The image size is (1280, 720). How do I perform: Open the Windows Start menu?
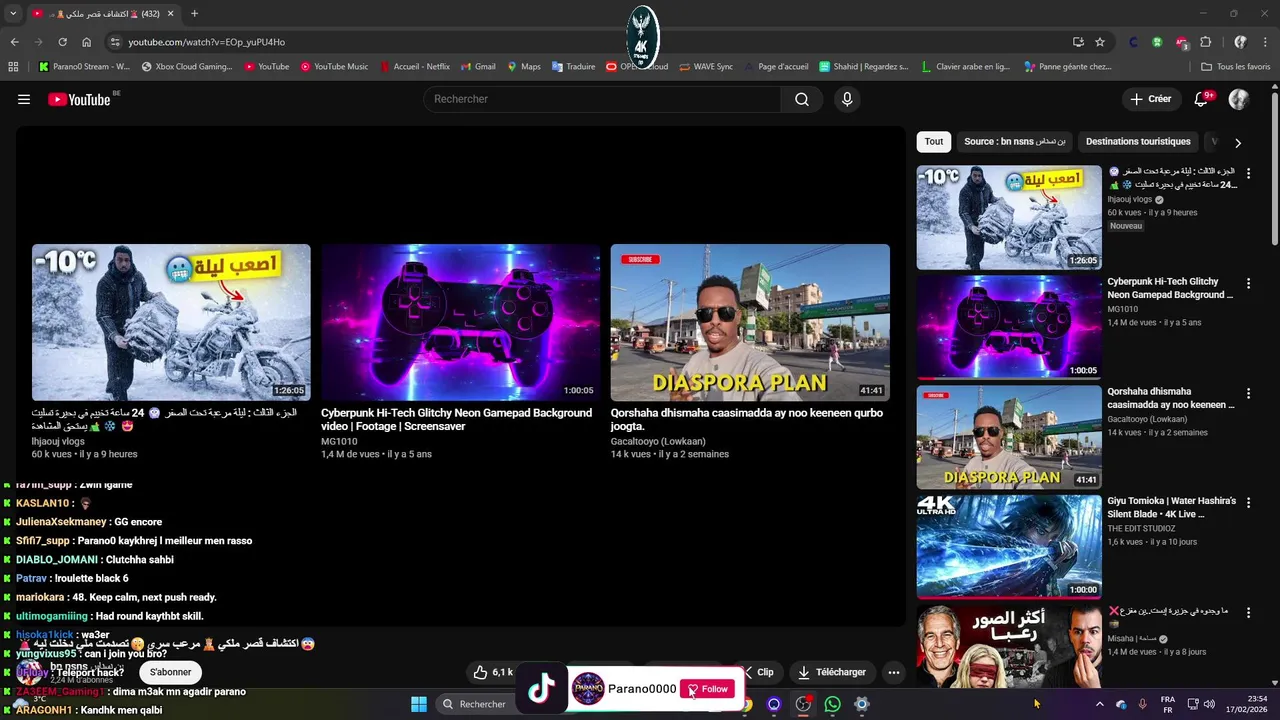(x=419, y=704)
